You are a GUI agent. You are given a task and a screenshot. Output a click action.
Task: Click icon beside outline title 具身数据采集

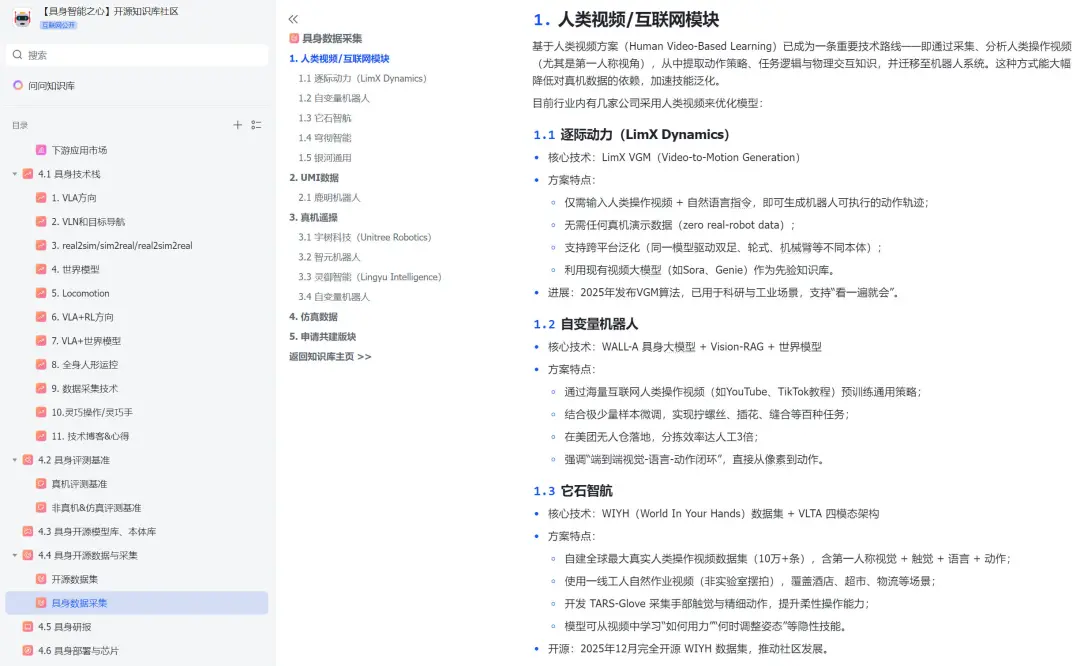click(294, 39)
